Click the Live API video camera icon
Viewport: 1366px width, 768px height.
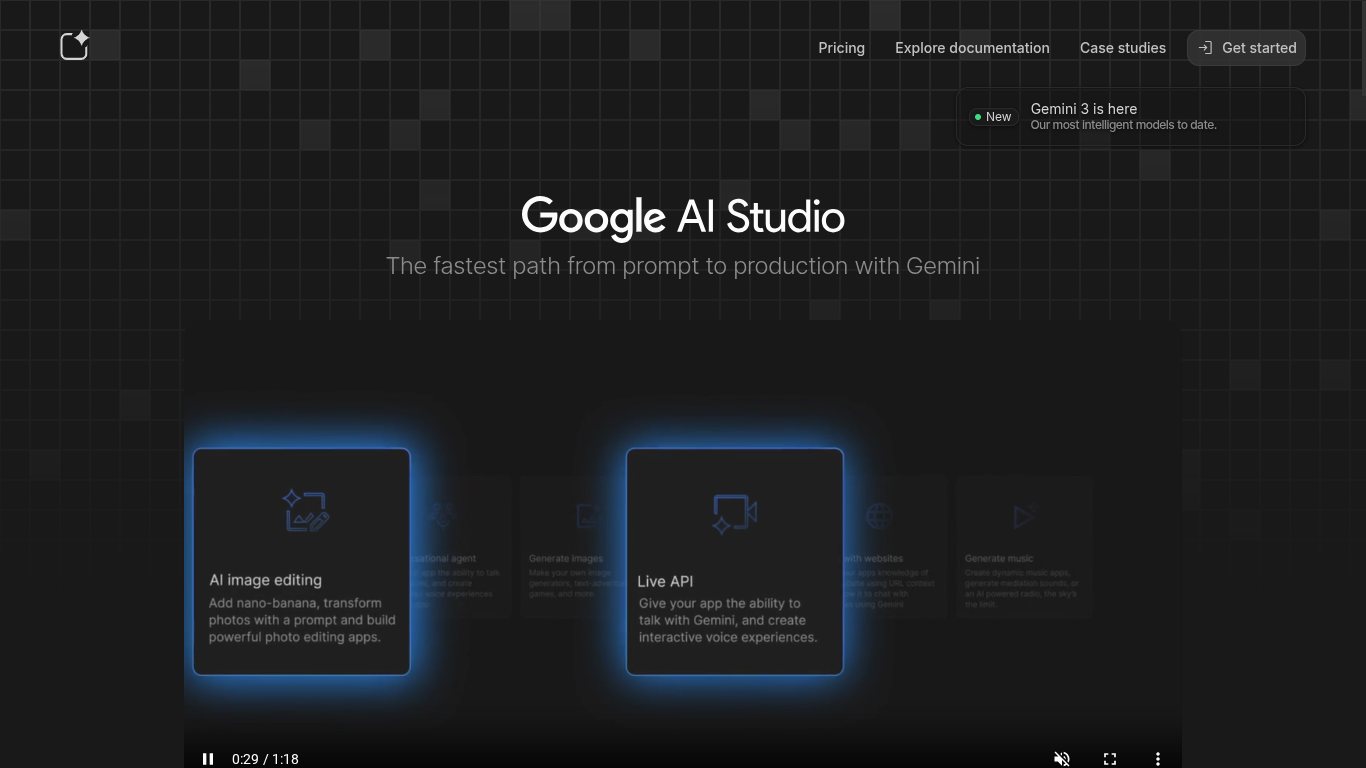734,514
